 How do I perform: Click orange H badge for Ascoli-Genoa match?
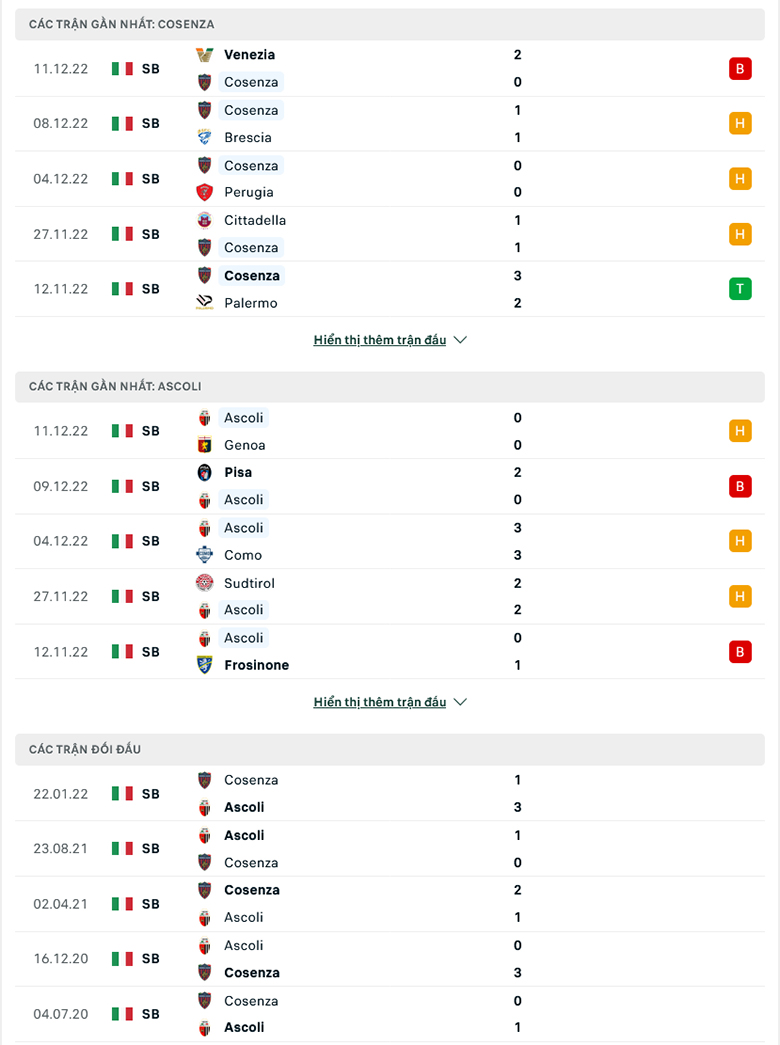tap(740, 431)
